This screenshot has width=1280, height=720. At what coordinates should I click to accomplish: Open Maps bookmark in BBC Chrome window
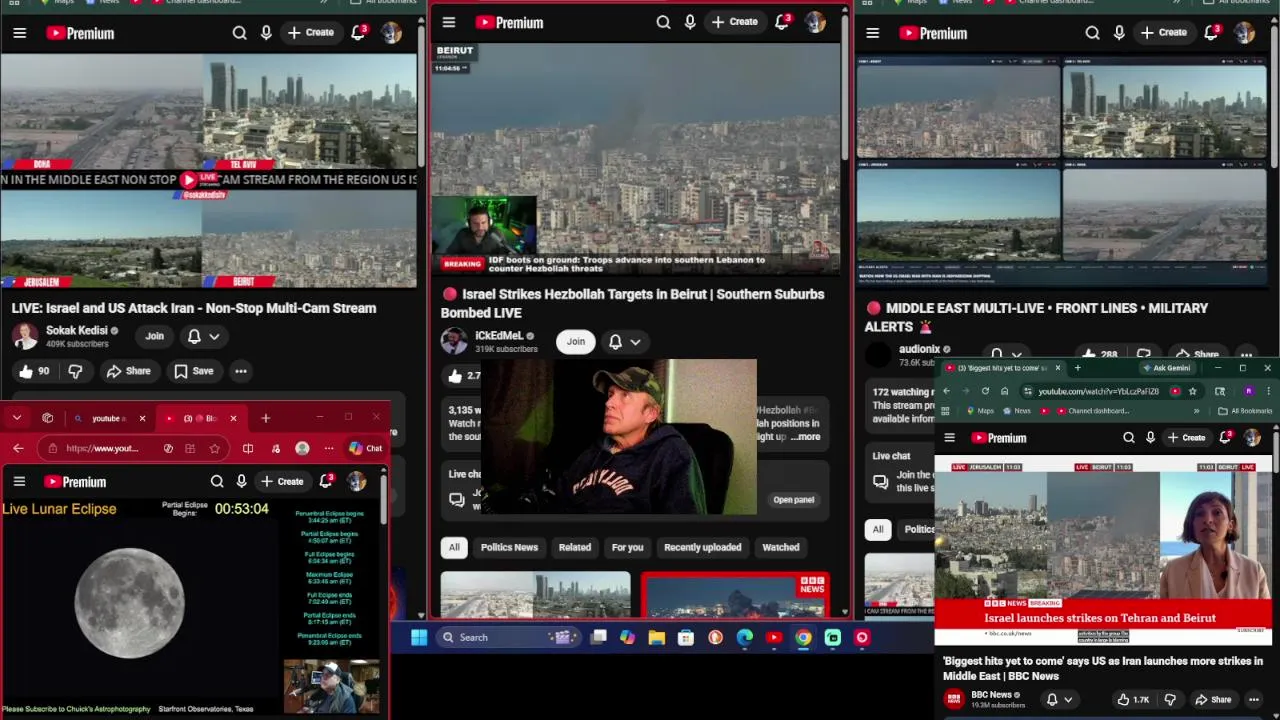[x=980, y=411]
